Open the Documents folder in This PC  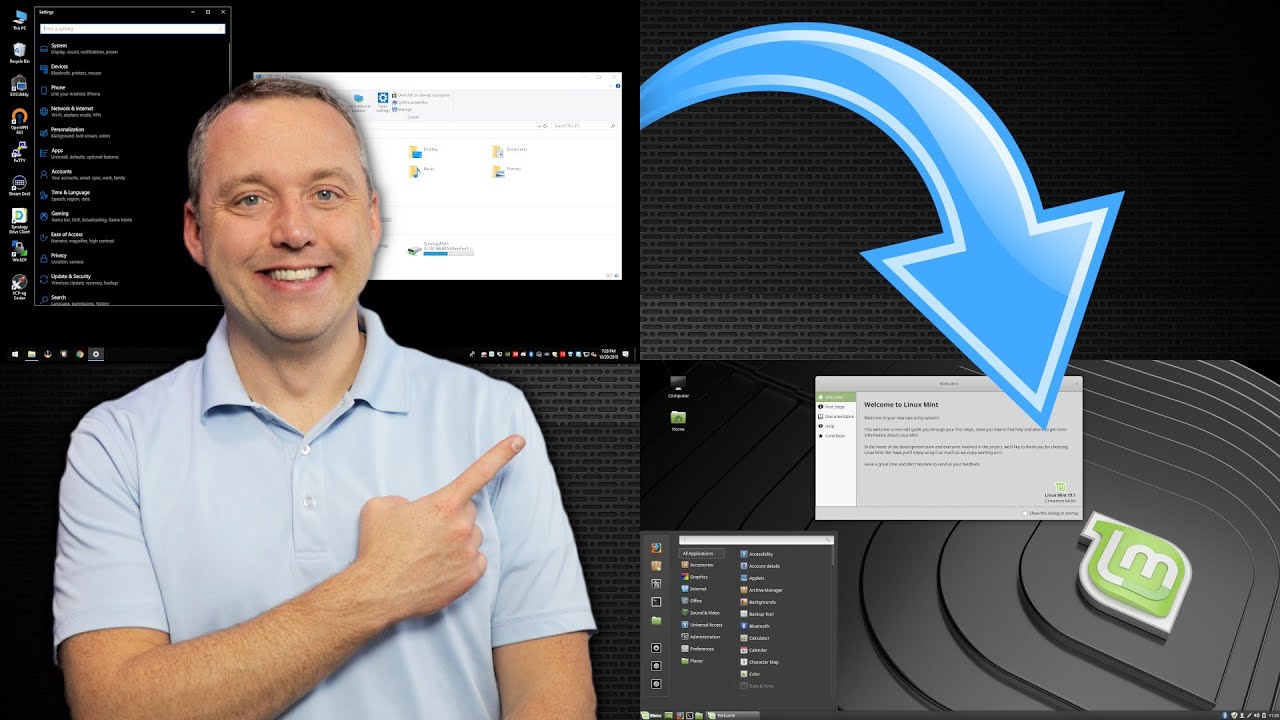click(509, 151)
